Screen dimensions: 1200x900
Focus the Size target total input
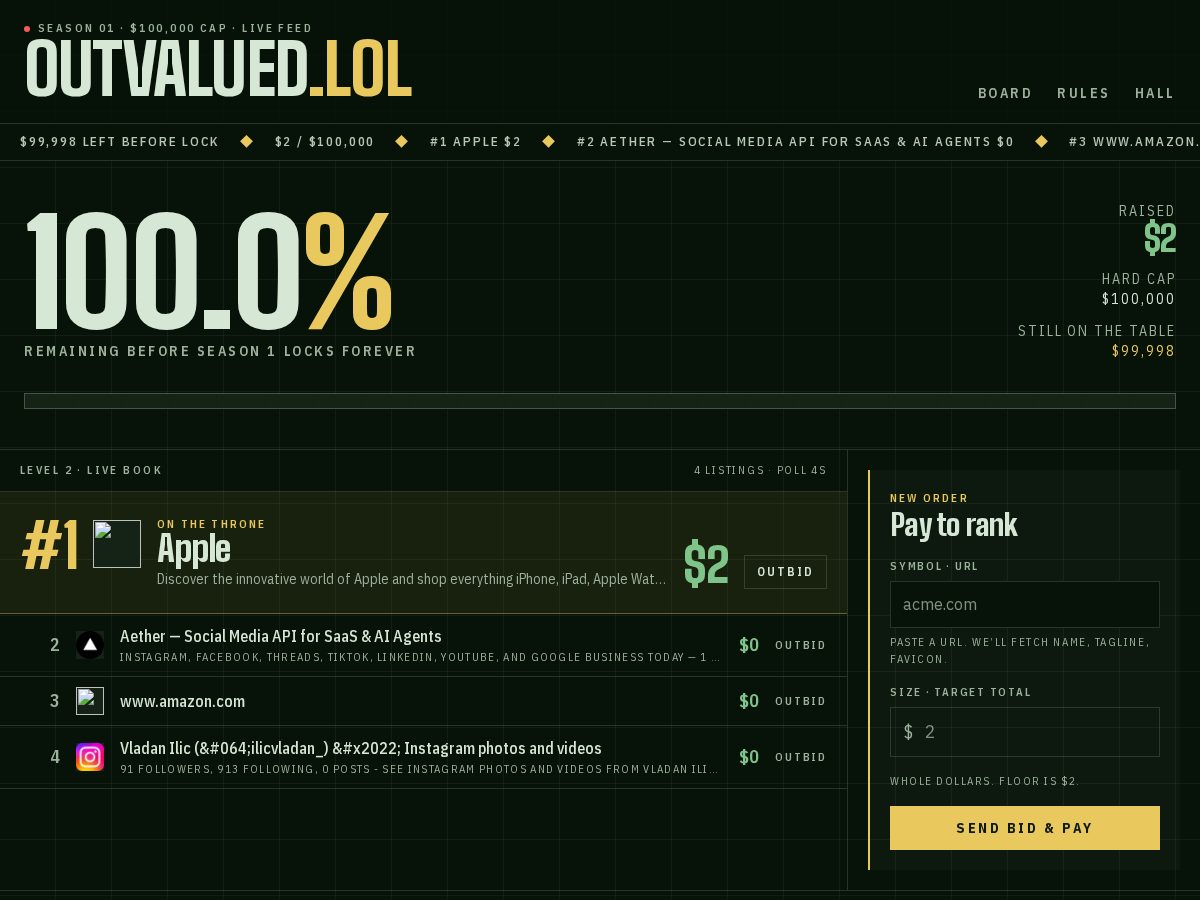click(x=1025, y=732)
